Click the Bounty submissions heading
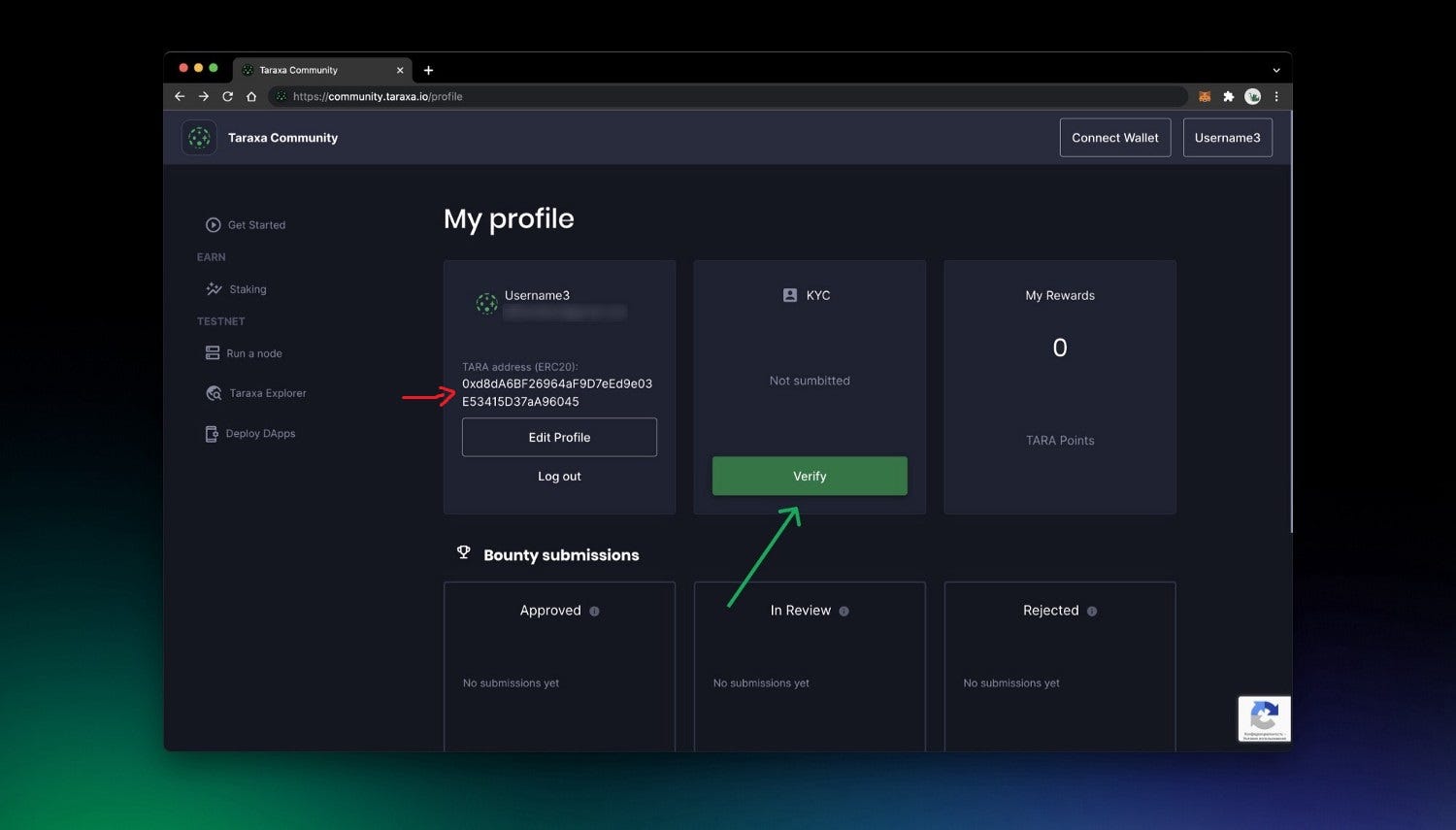This screenshot has height=830, width=1456. click(x=561, y=555)
